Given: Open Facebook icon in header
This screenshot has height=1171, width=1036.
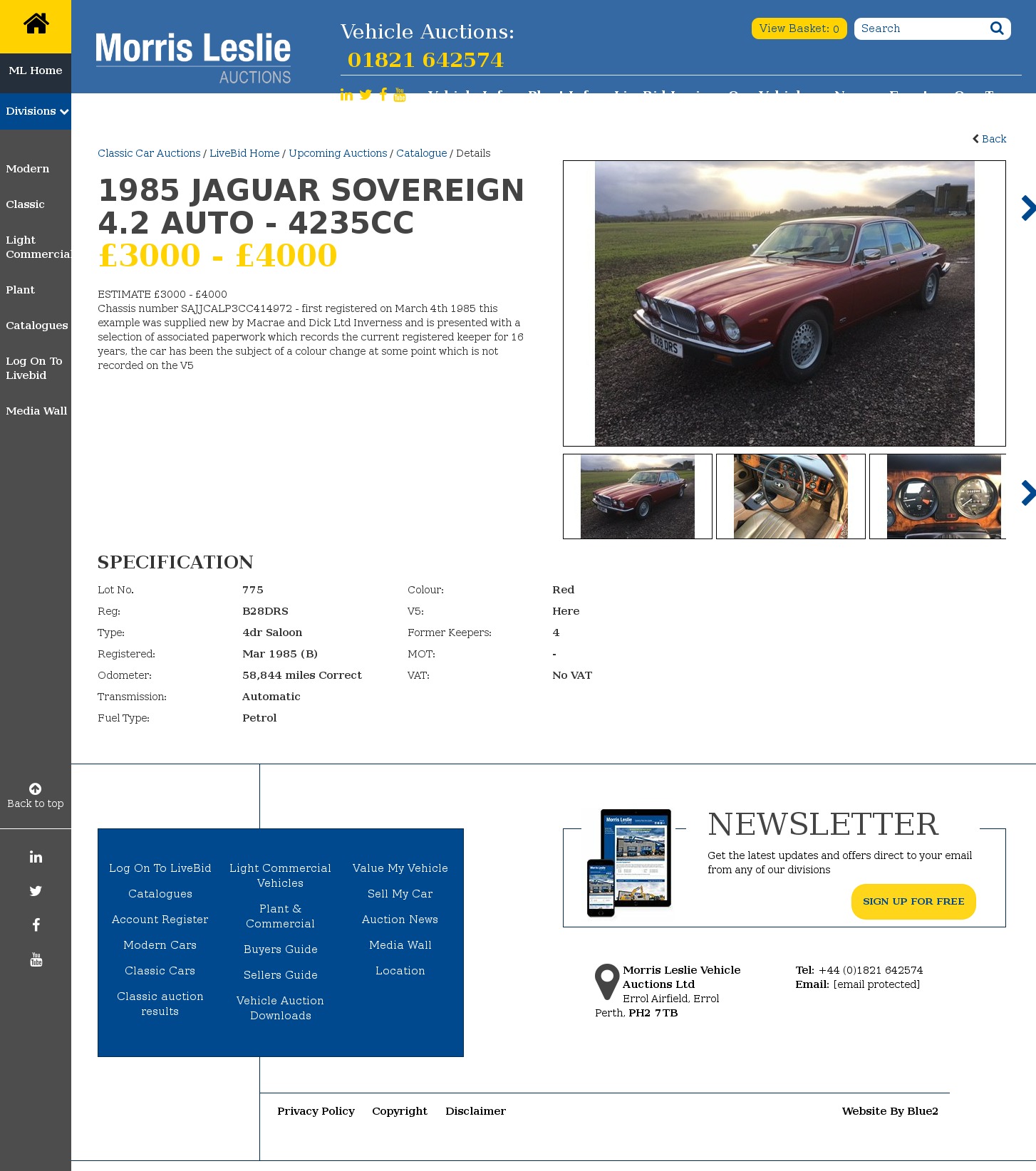Looking at the screenshot, I should [383, 95].
